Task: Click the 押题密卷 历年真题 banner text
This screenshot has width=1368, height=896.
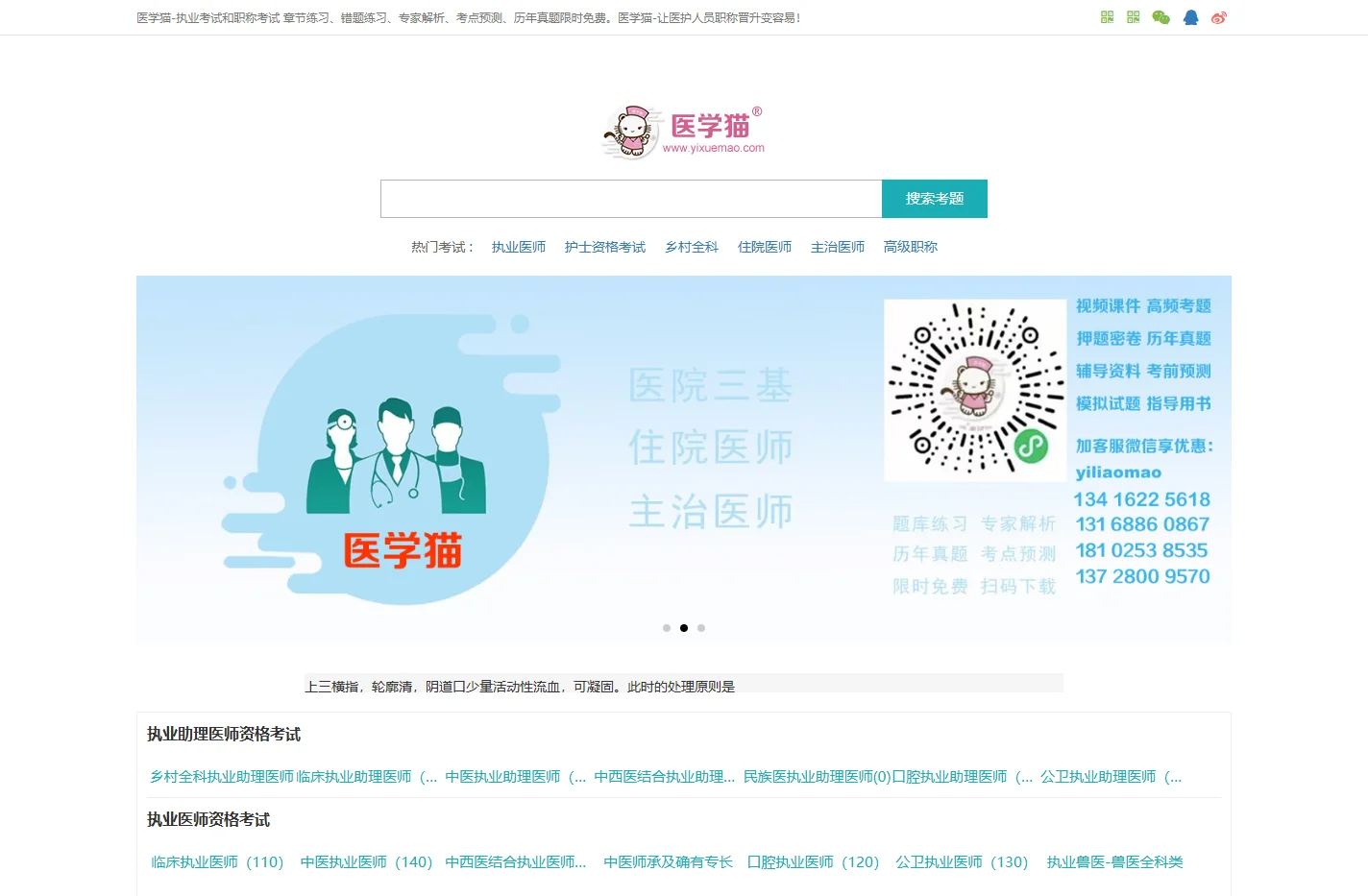Action: [x=1143, y=339]
